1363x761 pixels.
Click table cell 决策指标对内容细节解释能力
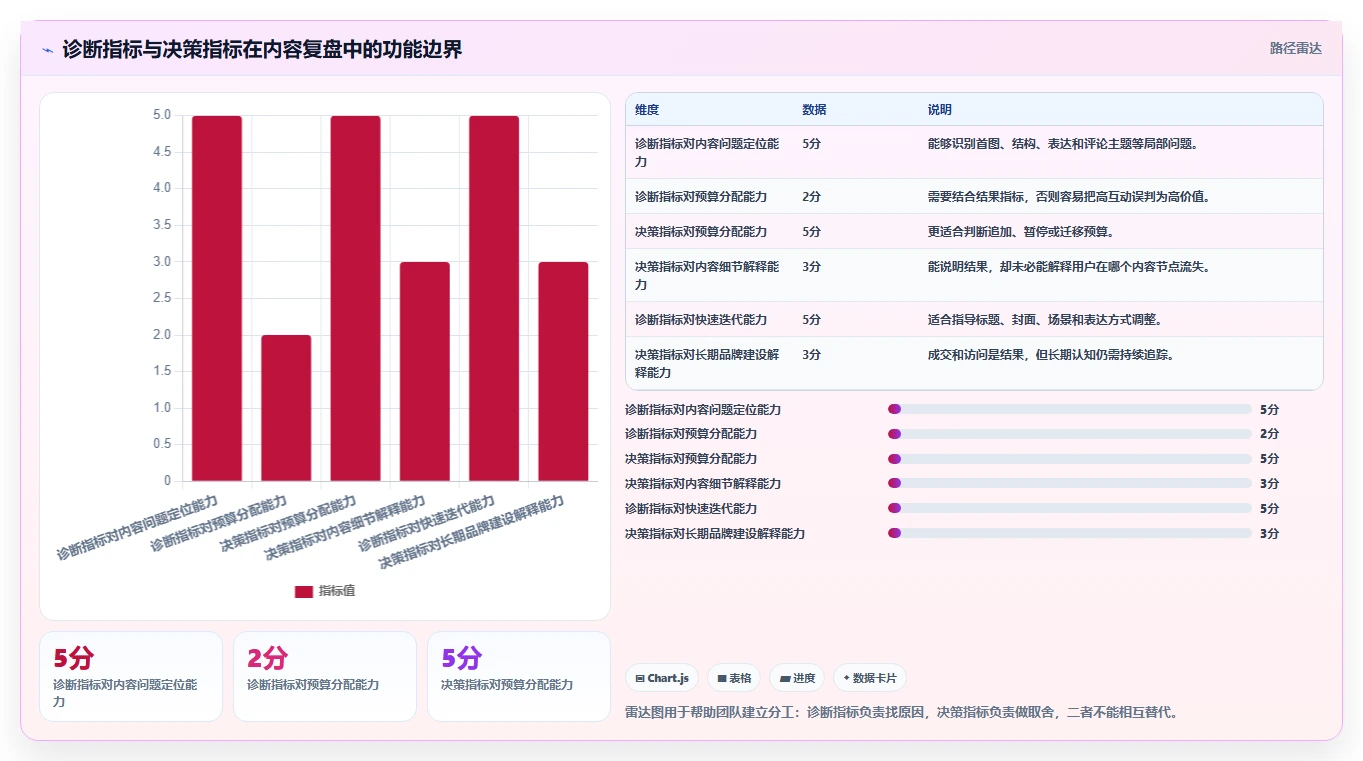tap(708, 275)
